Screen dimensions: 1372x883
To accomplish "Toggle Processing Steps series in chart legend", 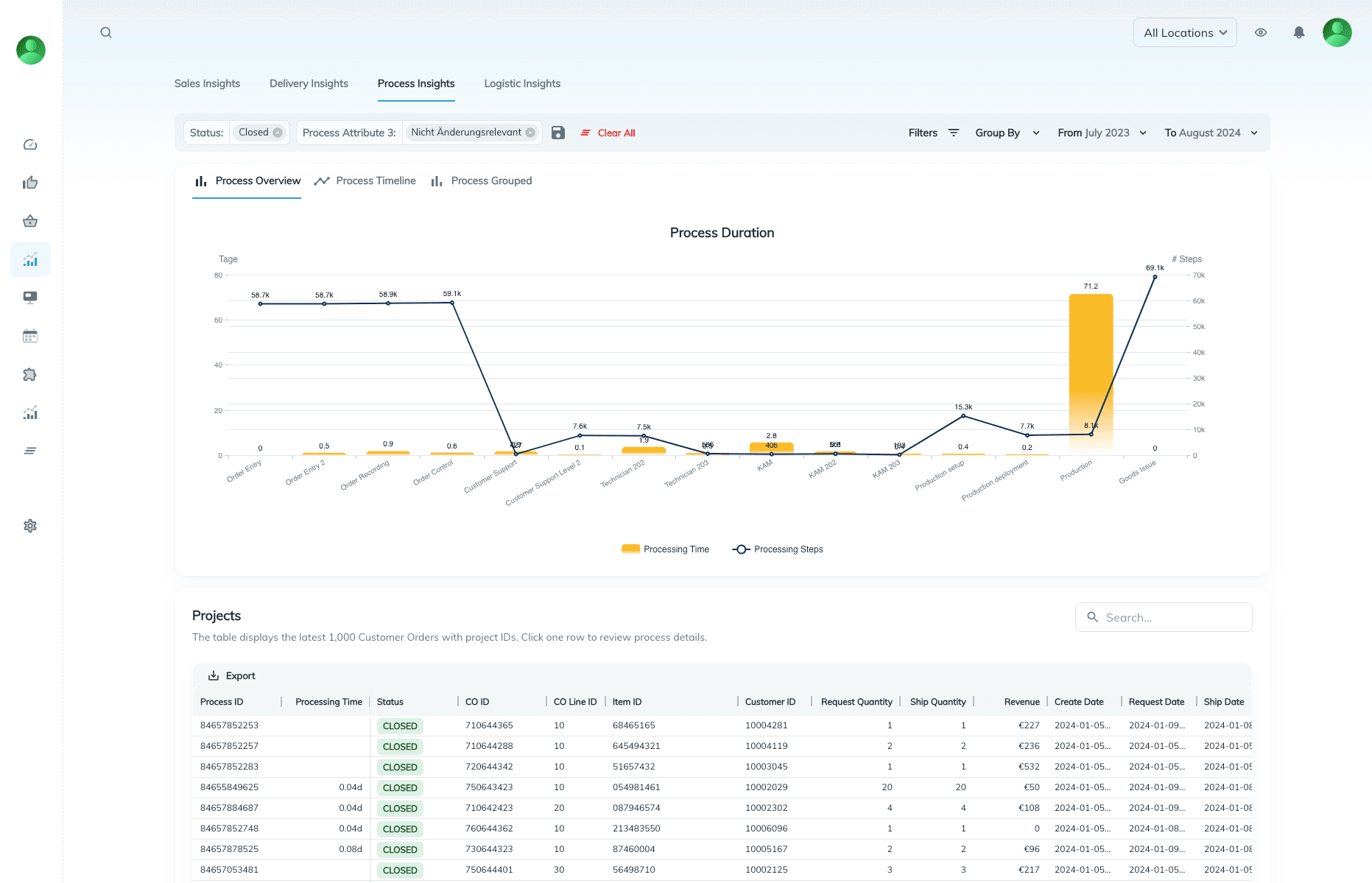I will pyautogui.click(x=778, y=549).
